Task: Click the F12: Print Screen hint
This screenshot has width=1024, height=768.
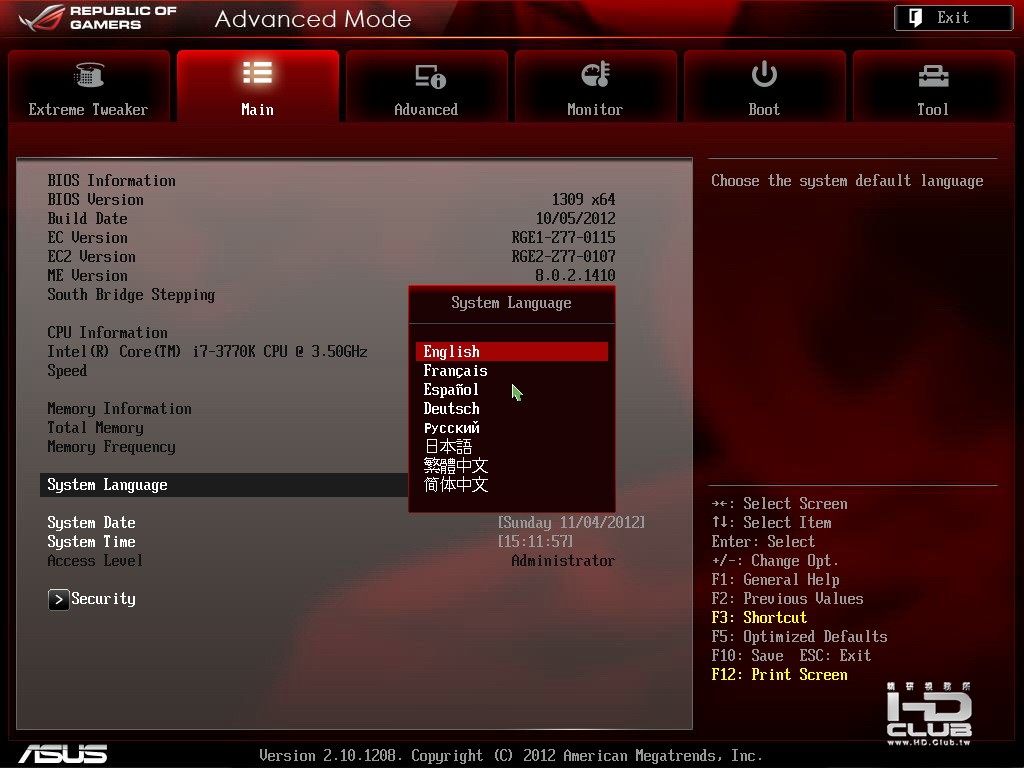Action: click(x=779, y=675)
